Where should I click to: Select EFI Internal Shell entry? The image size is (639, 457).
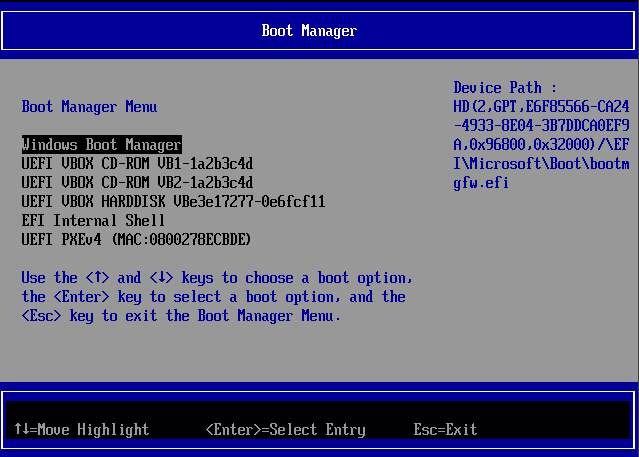click(x=93, y=221)
